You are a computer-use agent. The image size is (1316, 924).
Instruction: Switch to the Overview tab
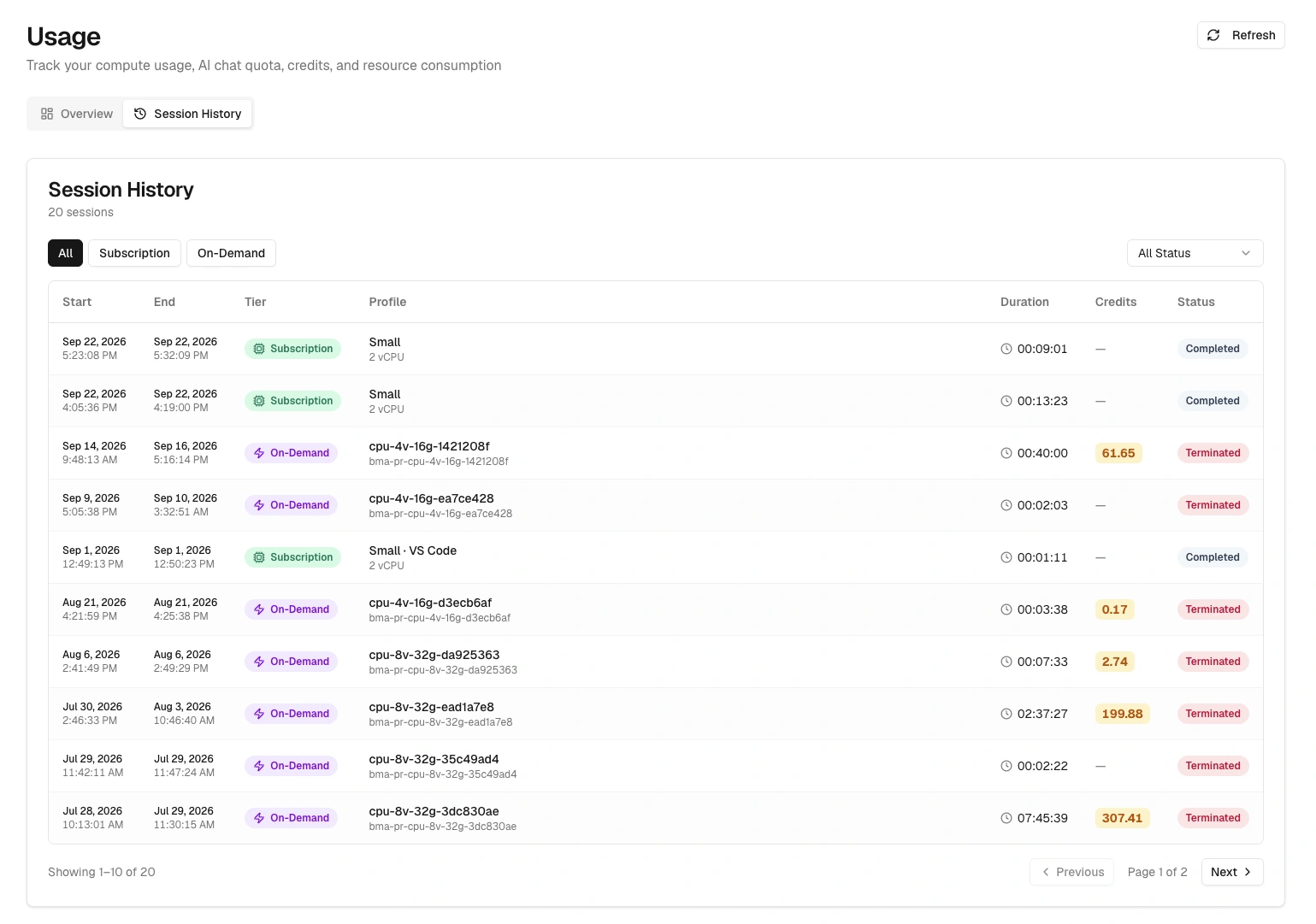[x=77, y=114]
